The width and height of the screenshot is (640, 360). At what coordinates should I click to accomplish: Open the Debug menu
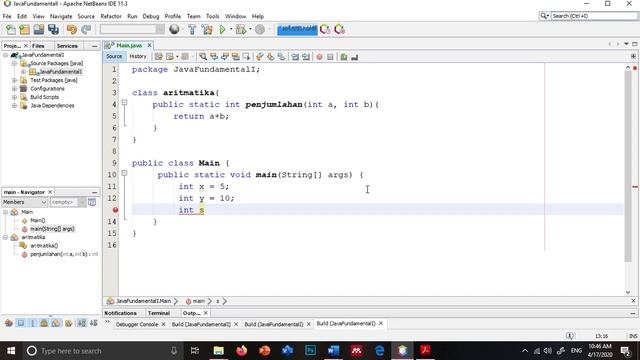click(151, 16)
